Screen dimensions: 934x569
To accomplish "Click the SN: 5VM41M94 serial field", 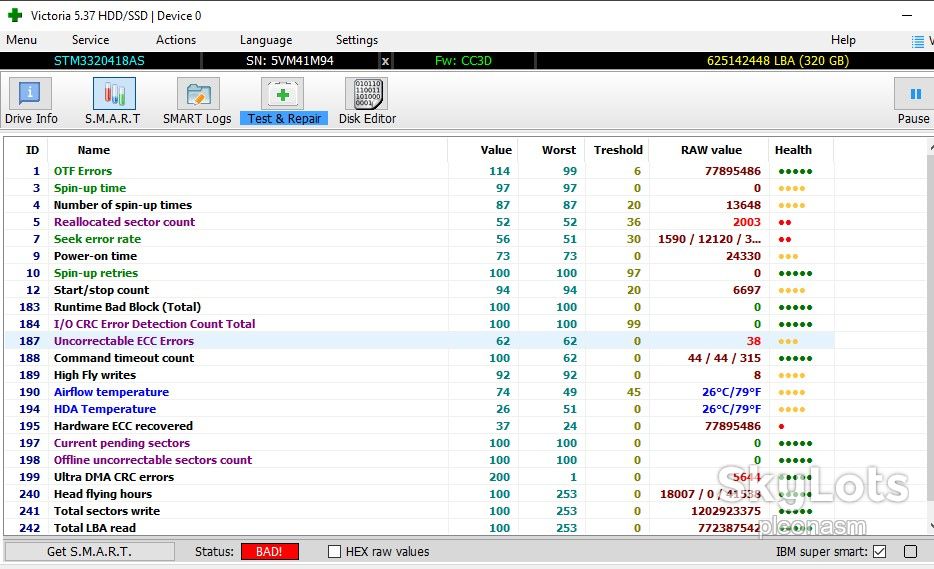I will (289, 61).
